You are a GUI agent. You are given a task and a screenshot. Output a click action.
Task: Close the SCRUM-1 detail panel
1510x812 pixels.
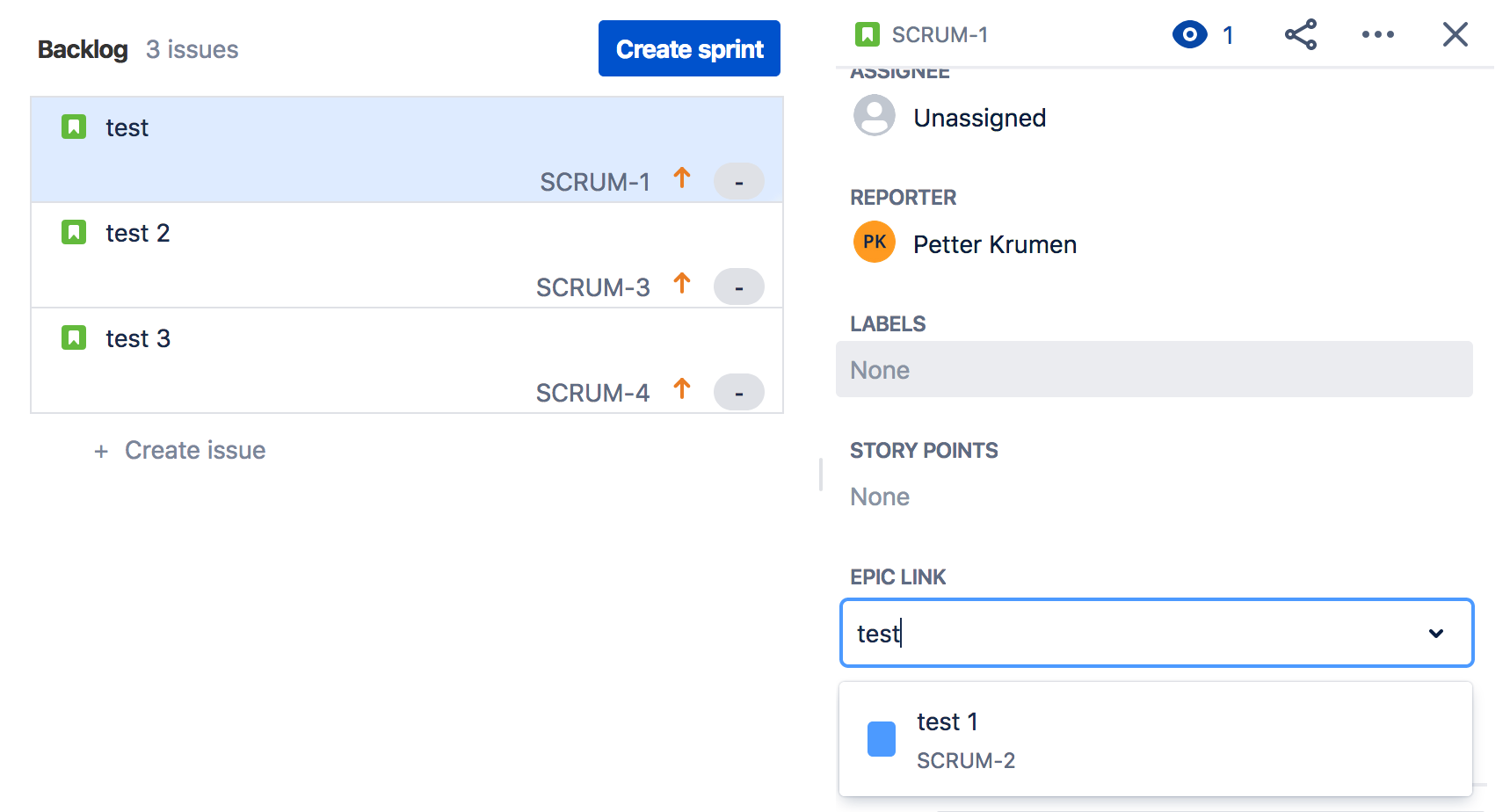[x=1456, y=34]
